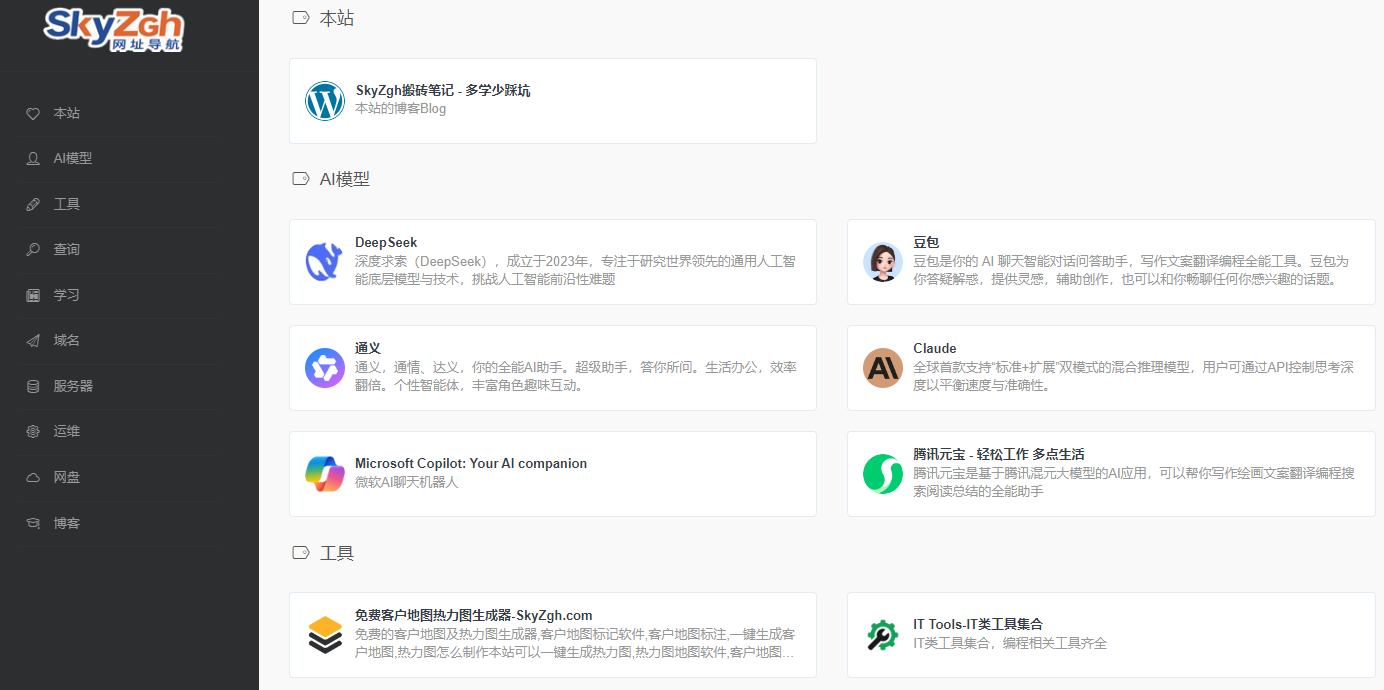
Task: Click description starting '腾讯元宝是基于腾讯混元大模型'
Action: click(x=1134, y=482)
